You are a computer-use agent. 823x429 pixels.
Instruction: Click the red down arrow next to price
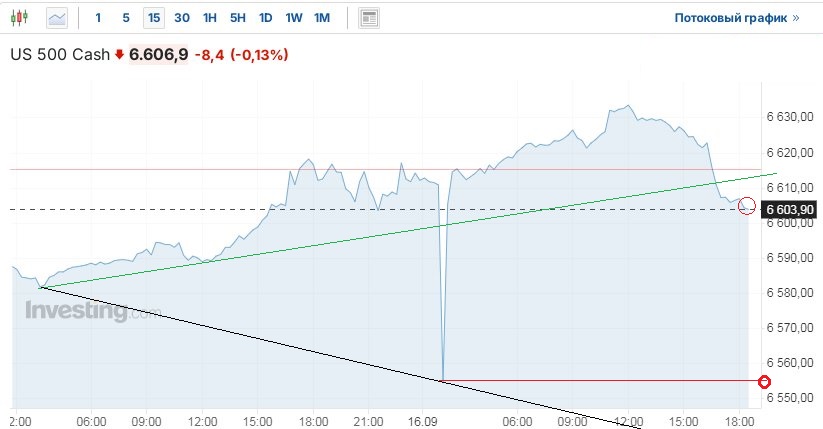tap(120, 55)
